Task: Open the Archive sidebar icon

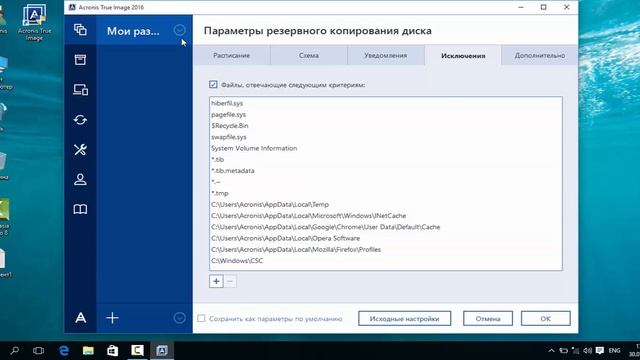Action: (80, 60)
